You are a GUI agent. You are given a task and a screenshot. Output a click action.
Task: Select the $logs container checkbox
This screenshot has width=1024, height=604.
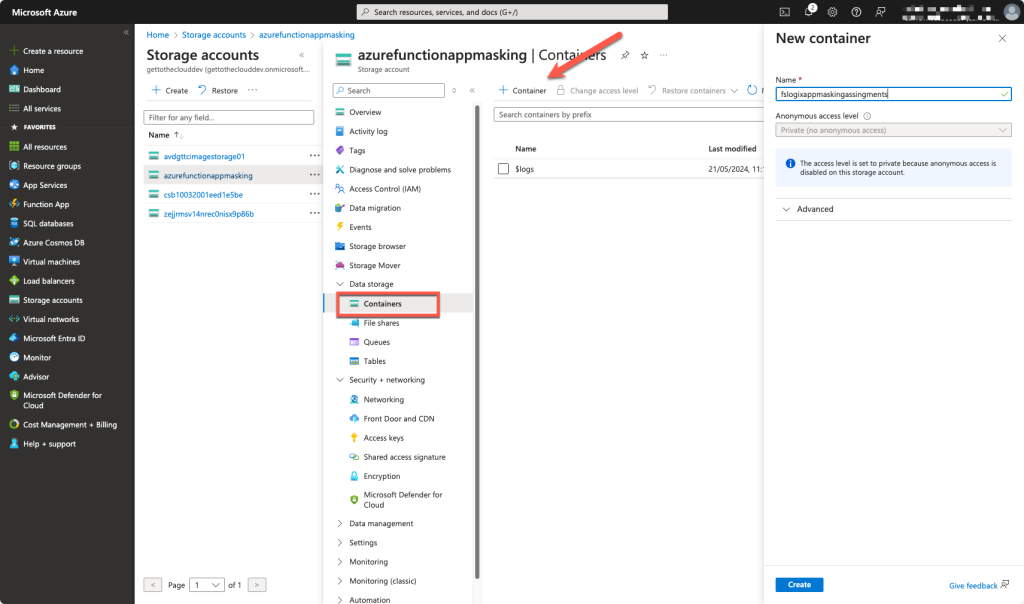pos(503,169)
